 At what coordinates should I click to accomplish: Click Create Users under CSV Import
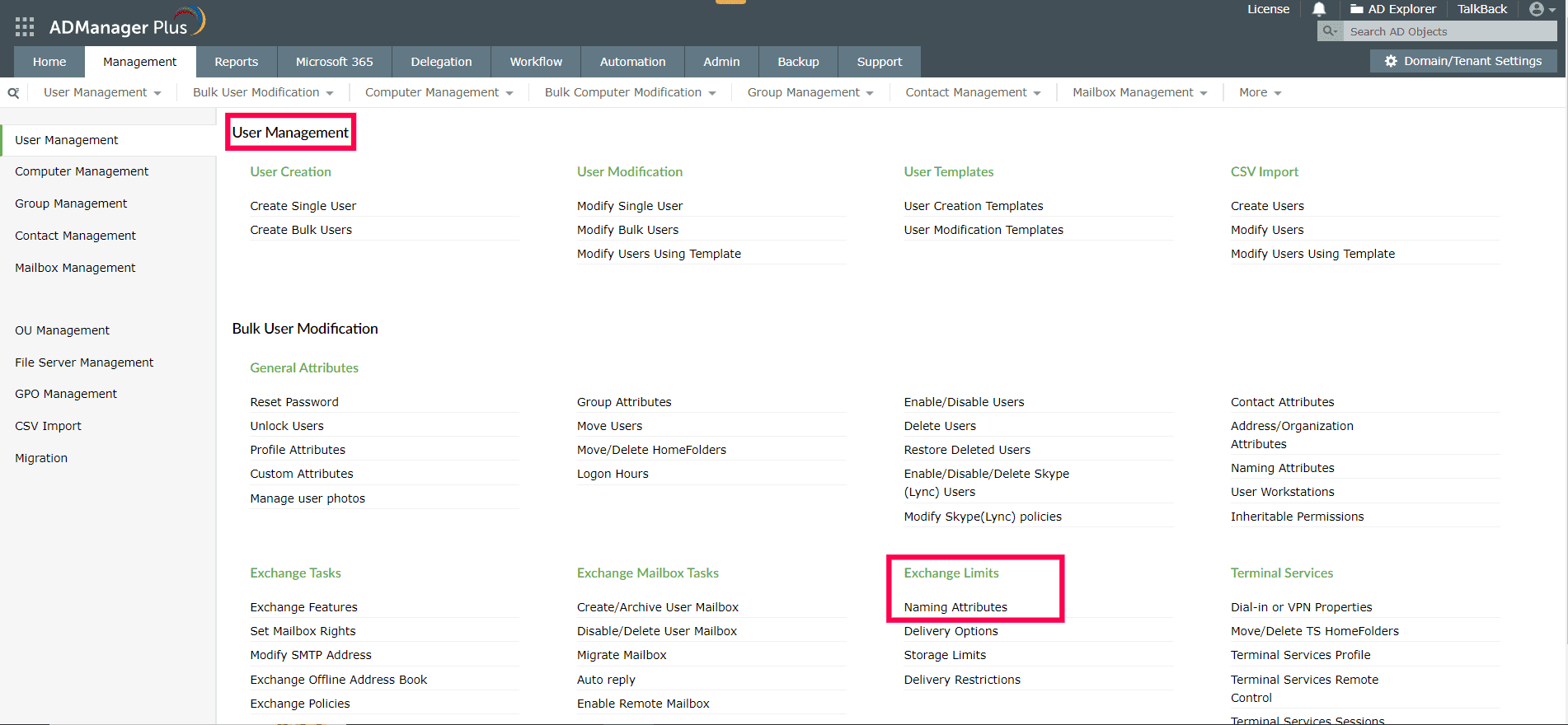pos(1267,206)
